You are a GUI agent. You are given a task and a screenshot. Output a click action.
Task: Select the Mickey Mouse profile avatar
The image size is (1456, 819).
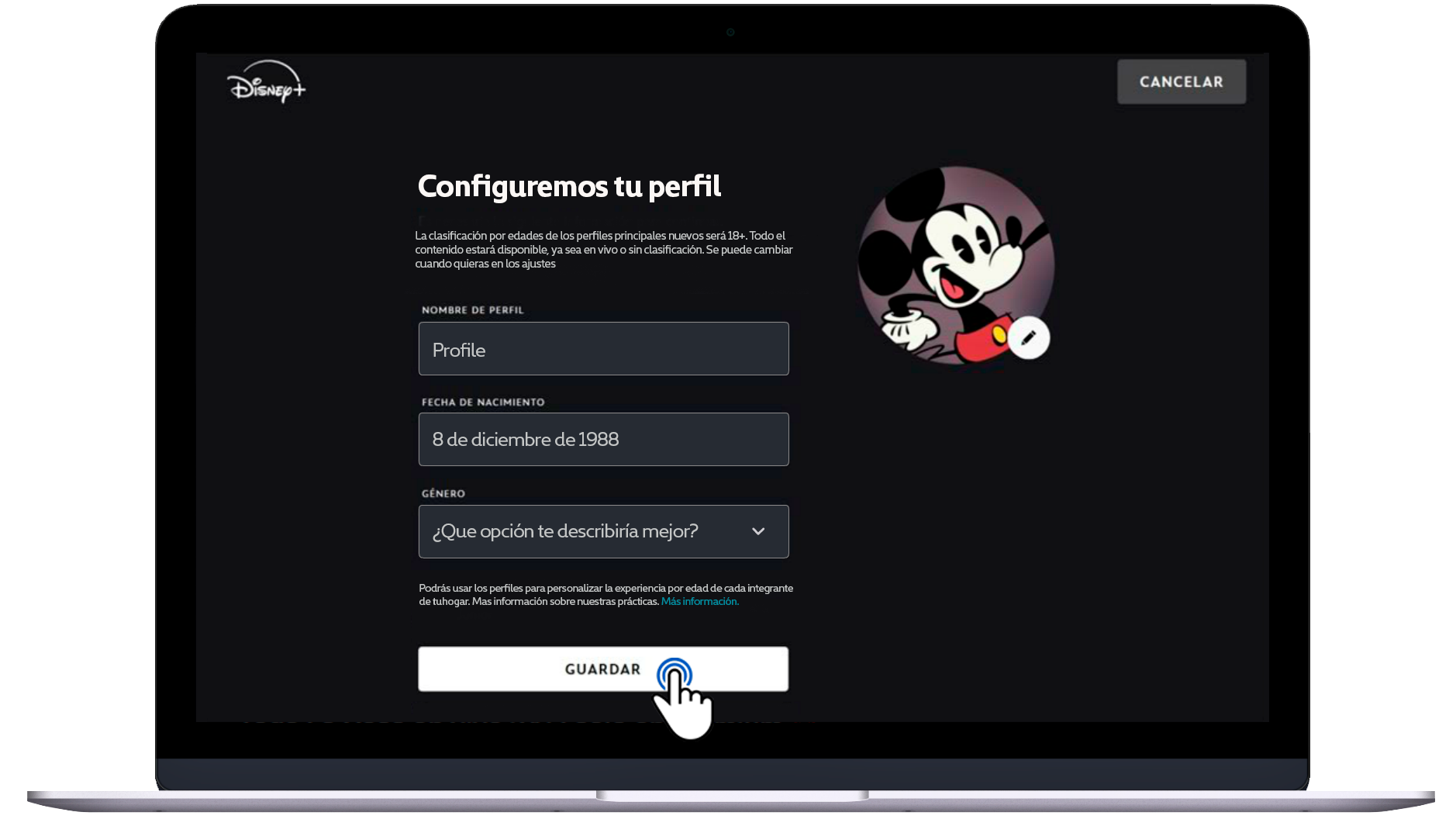955,264
